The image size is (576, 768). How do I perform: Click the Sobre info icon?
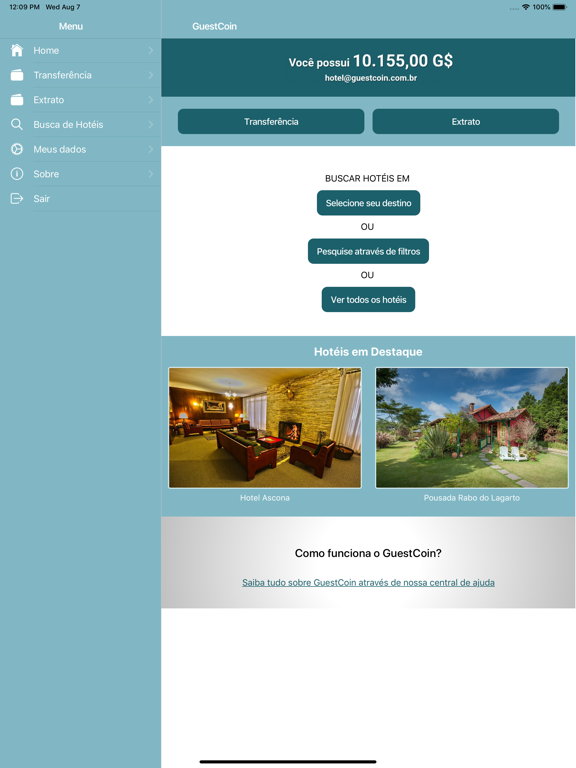pyautogui.click(x=17, y=174)
